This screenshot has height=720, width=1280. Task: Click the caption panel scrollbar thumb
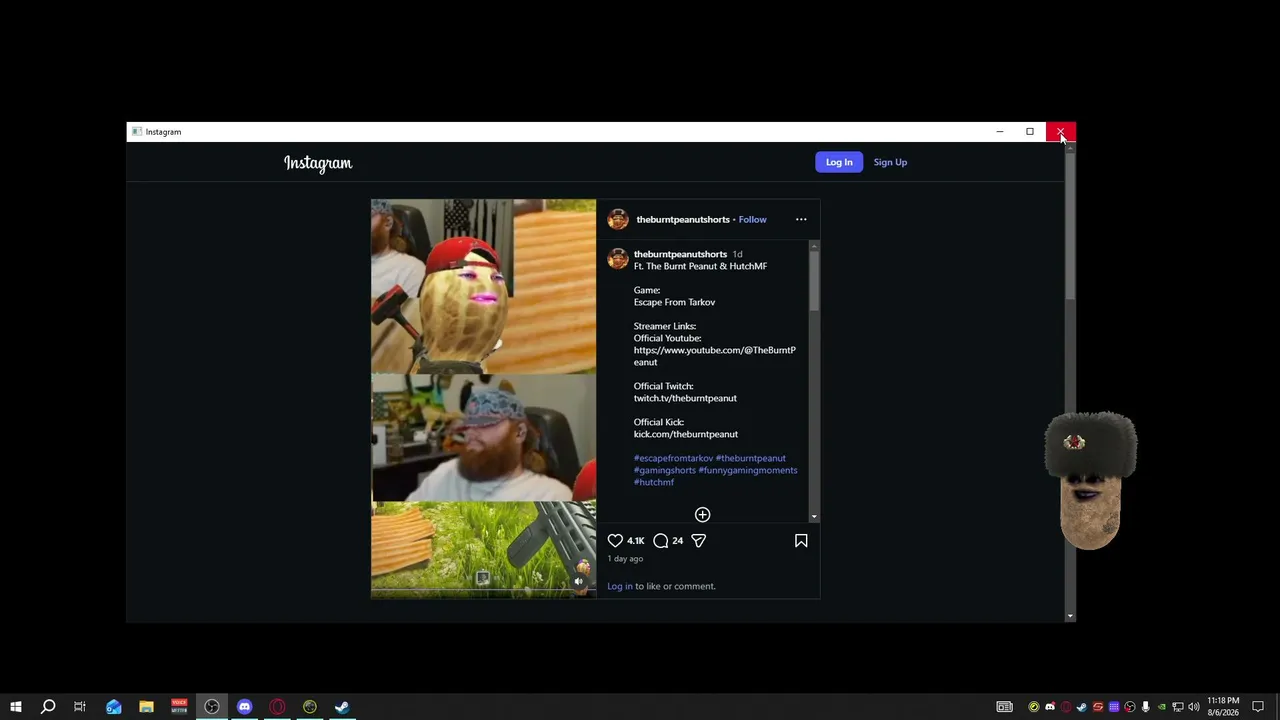pos(814,280)
